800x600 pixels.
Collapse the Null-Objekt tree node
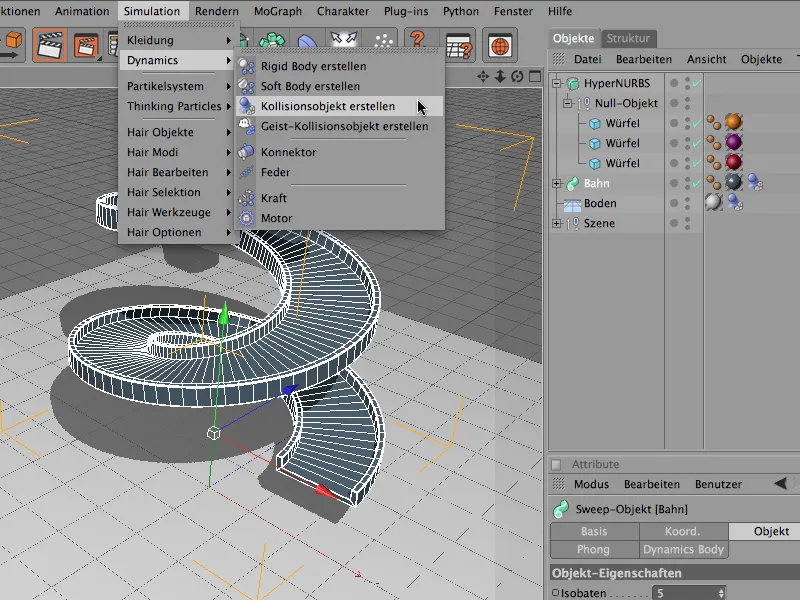[567, 104]
